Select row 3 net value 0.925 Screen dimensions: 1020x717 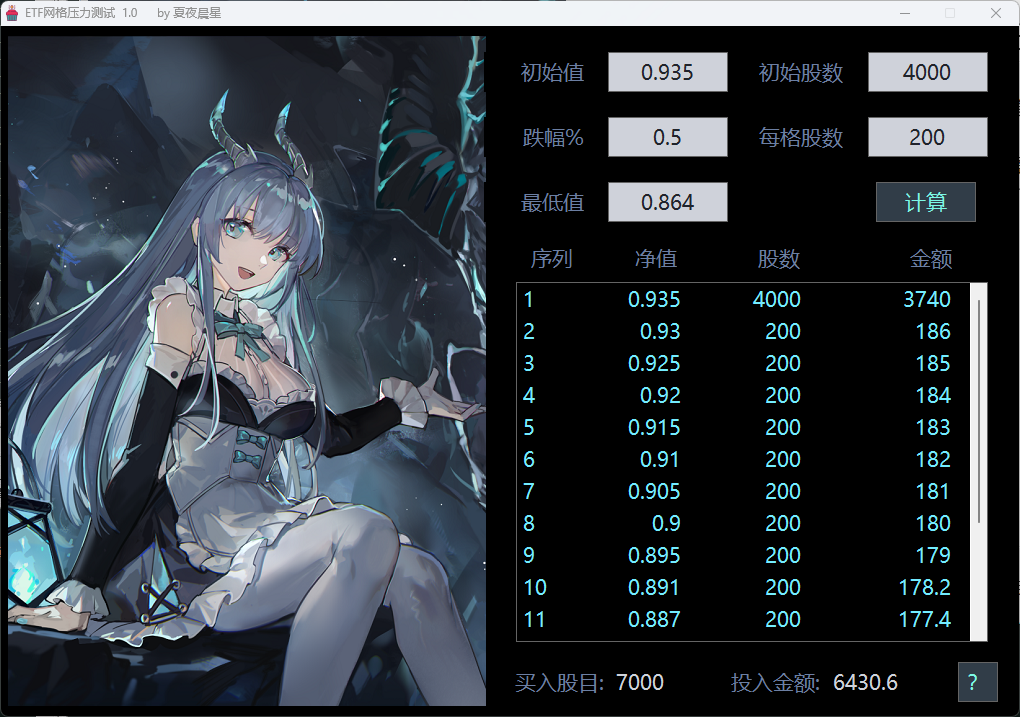(x=654, y=363)
